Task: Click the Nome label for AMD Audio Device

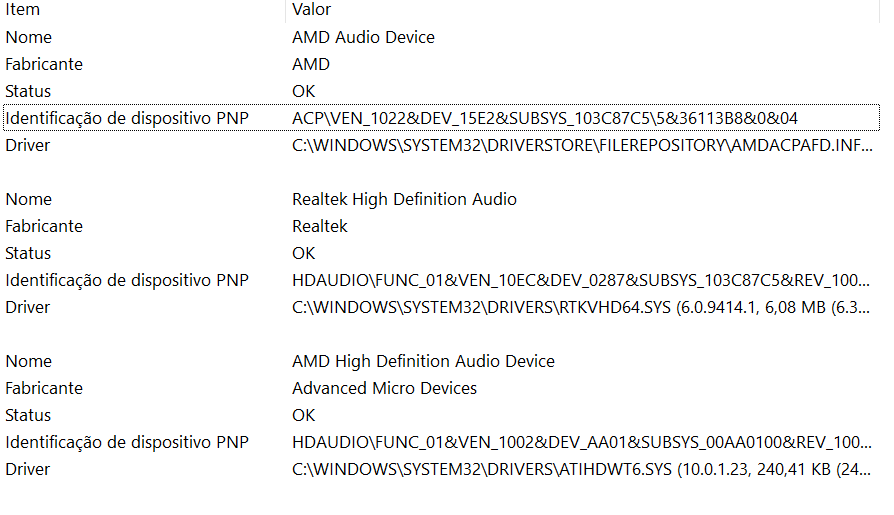Action: pyautogui.click(x=29, y=37)
